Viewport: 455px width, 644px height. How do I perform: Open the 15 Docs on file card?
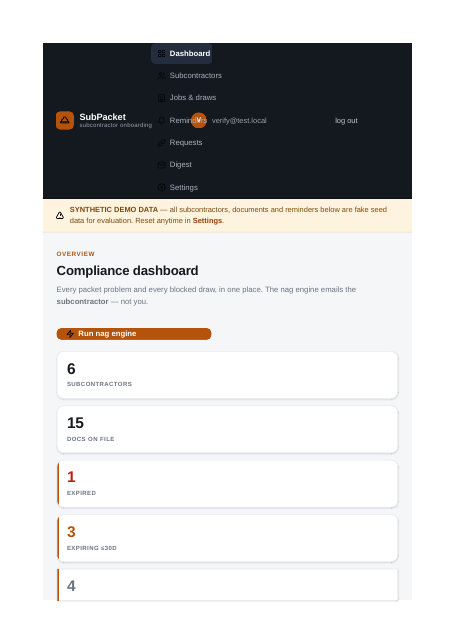tap(228, 430)
